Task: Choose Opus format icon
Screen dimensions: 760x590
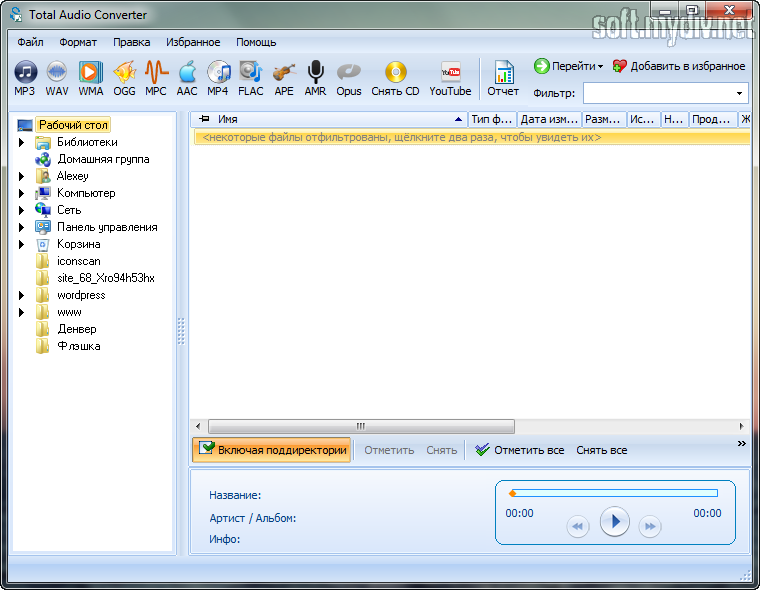Action: click(349, 72)
